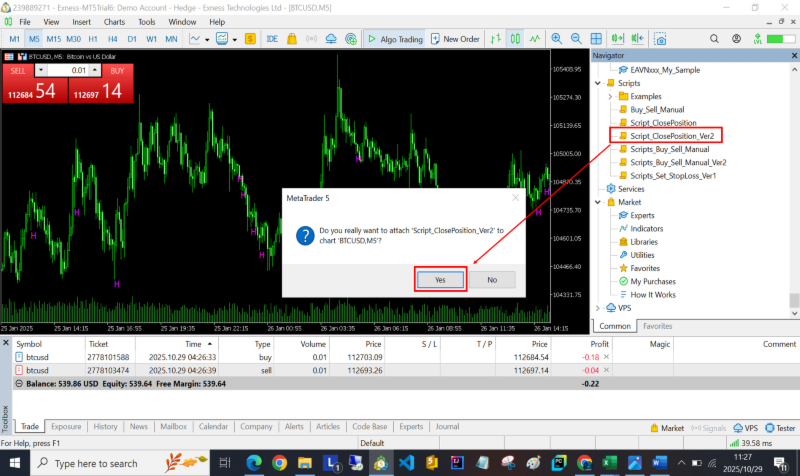Switch to the History tab in Toolbox

(x=105, y=427)
